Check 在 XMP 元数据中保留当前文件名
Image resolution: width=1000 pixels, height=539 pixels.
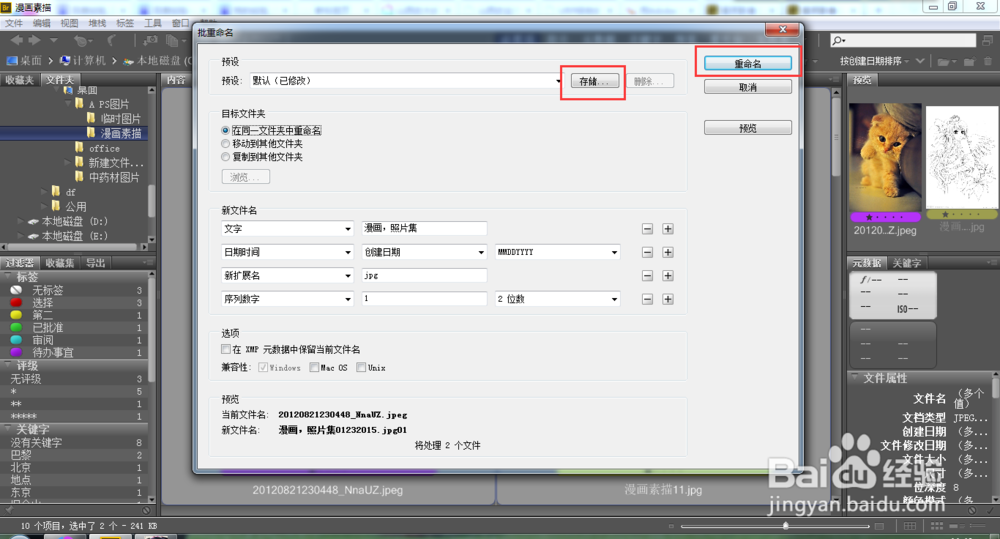tap(226, 349)
